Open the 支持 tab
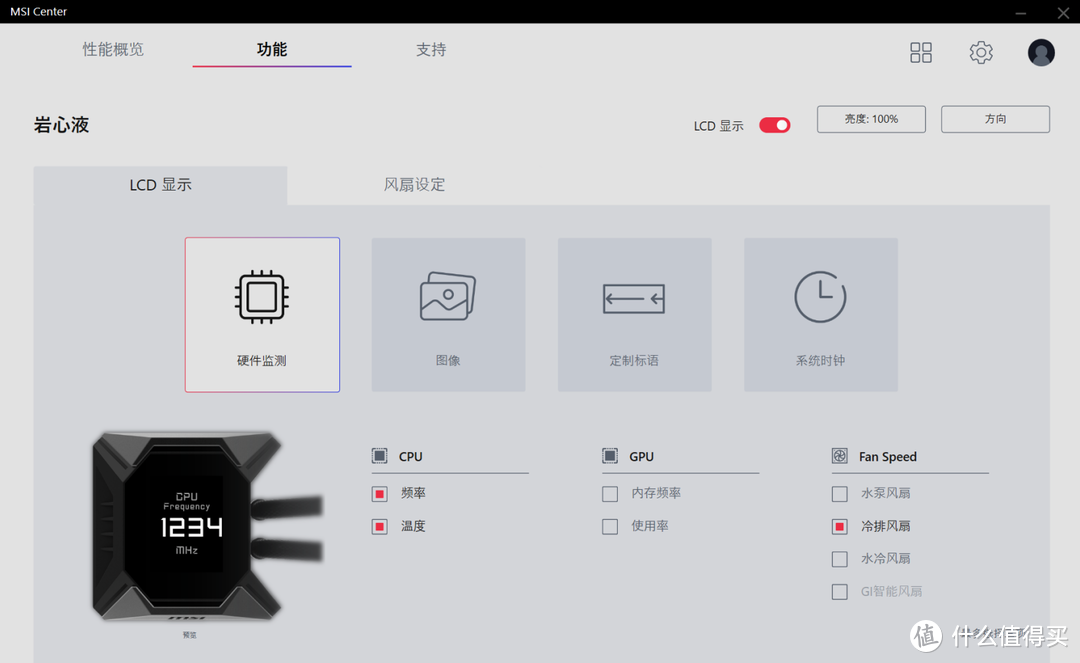This screenshot has width=1080, height=663. pos(431,49)
